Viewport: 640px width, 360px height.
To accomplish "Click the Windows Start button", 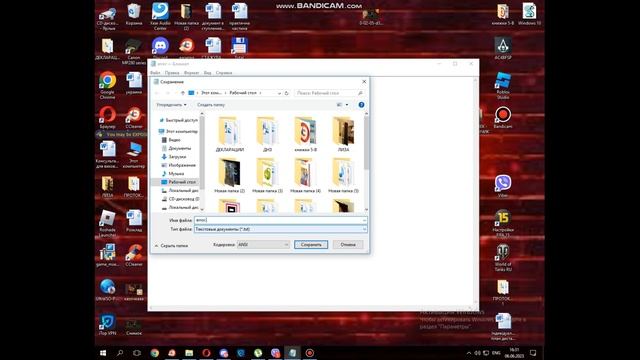I will (x=103, y=353).
